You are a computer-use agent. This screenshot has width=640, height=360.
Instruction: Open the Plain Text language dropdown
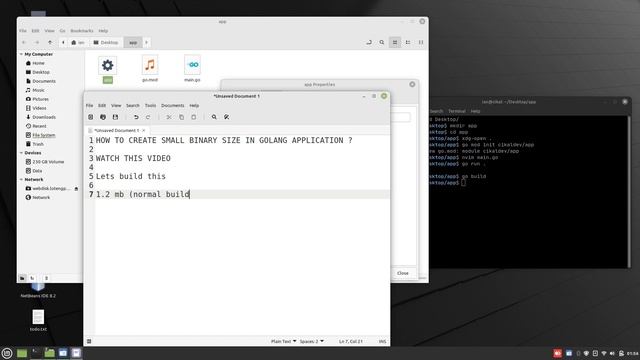(x=283, y=341)
